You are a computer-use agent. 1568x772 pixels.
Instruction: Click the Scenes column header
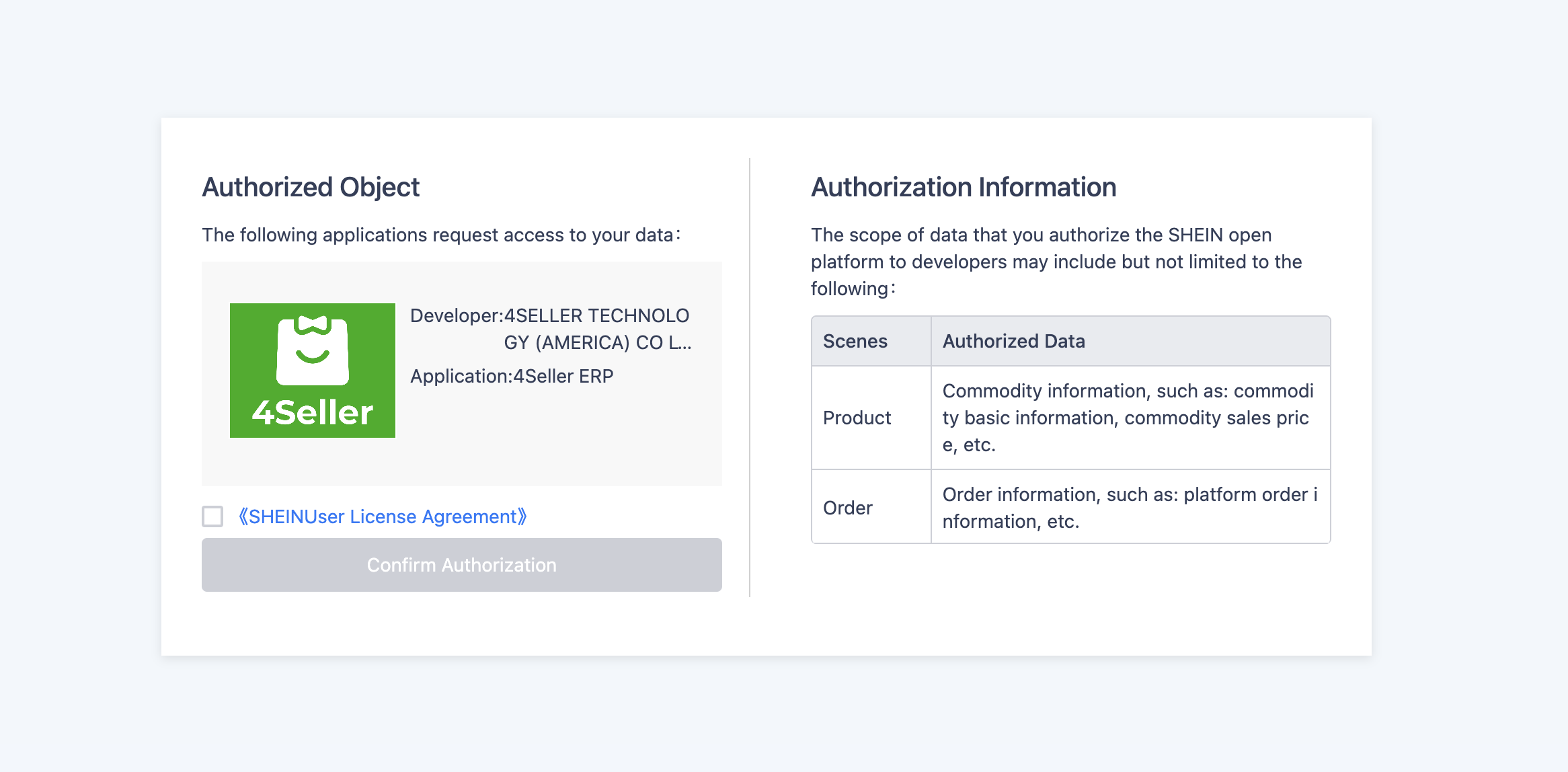tap(855, 341)
